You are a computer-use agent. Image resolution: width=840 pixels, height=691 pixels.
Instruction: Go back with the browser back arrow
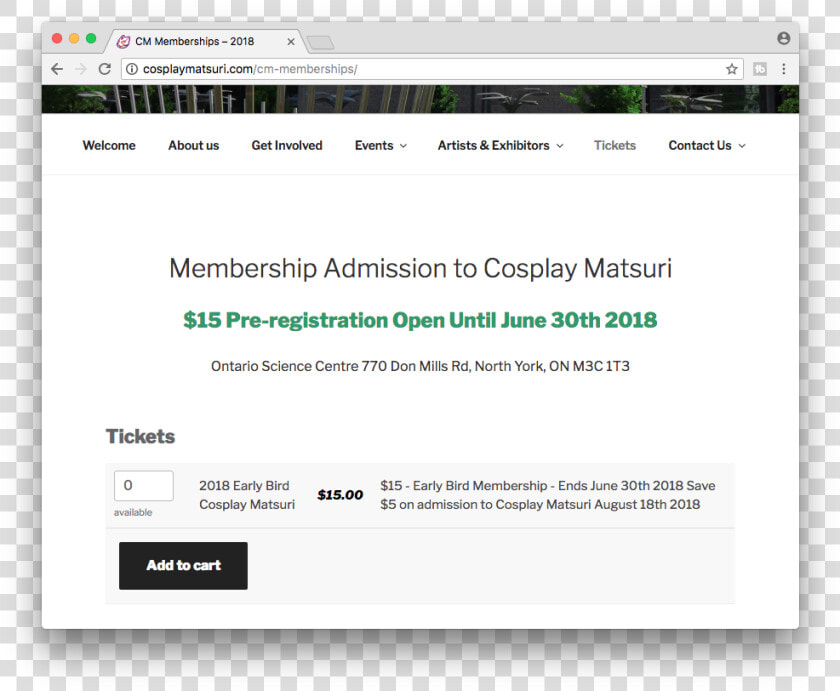pos(57,69)
